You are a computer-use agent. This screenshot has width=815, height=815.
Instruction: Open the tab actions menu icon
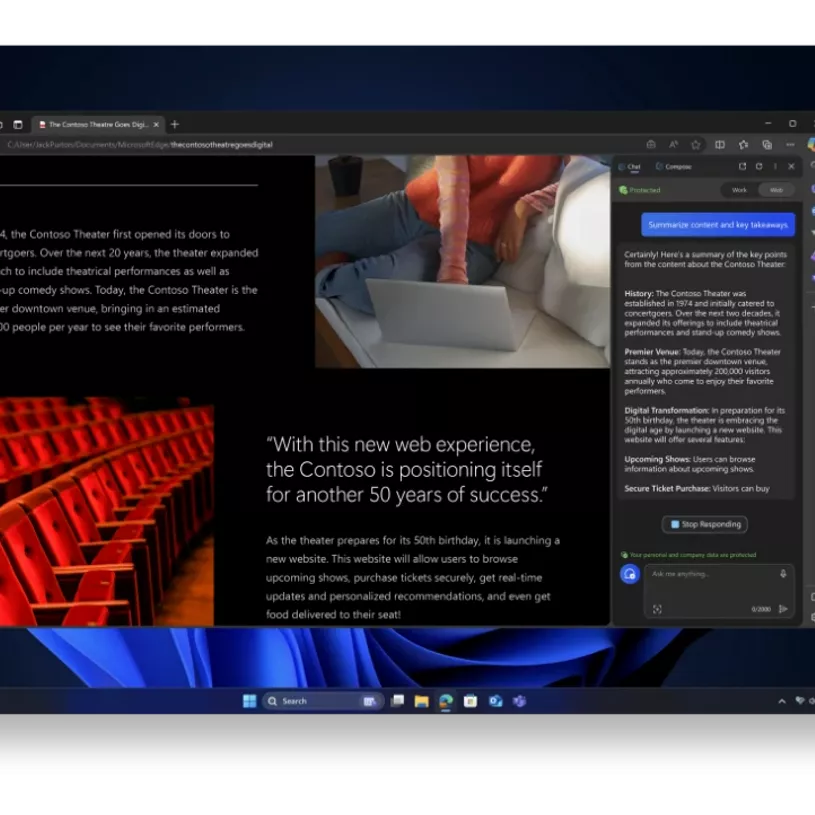(18, 125)
